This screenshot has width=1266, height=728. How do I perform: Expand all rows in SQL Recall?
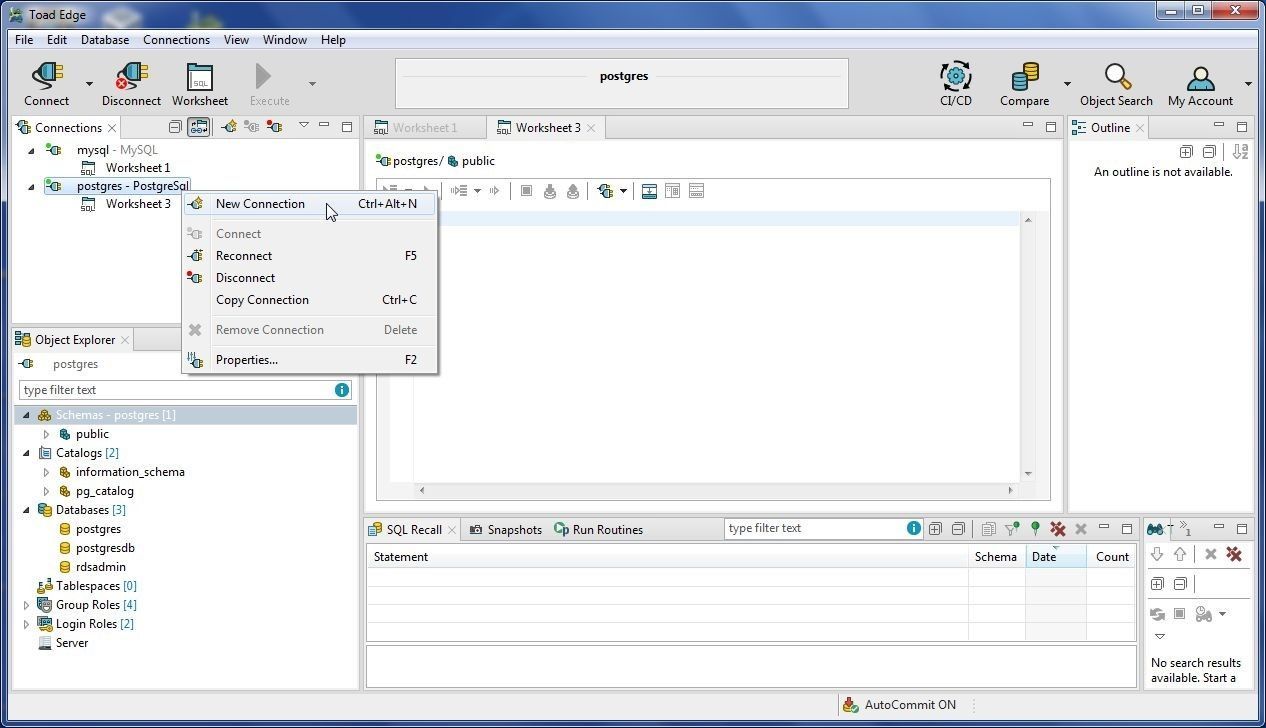tap(935, 529)
